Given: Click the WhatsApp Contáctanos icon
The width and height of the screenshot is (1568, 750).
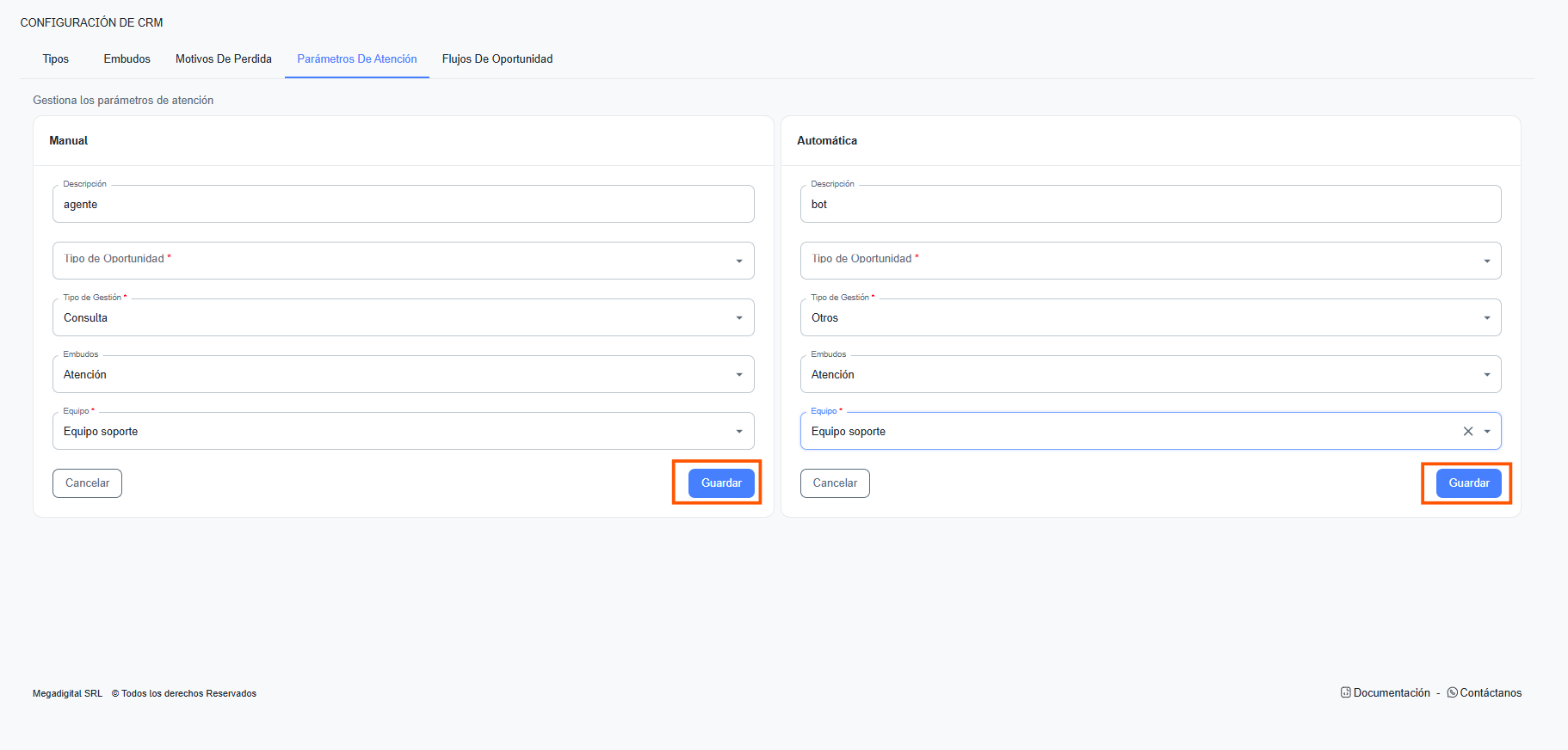Looking at the screenshot, I should (1453, 692).
